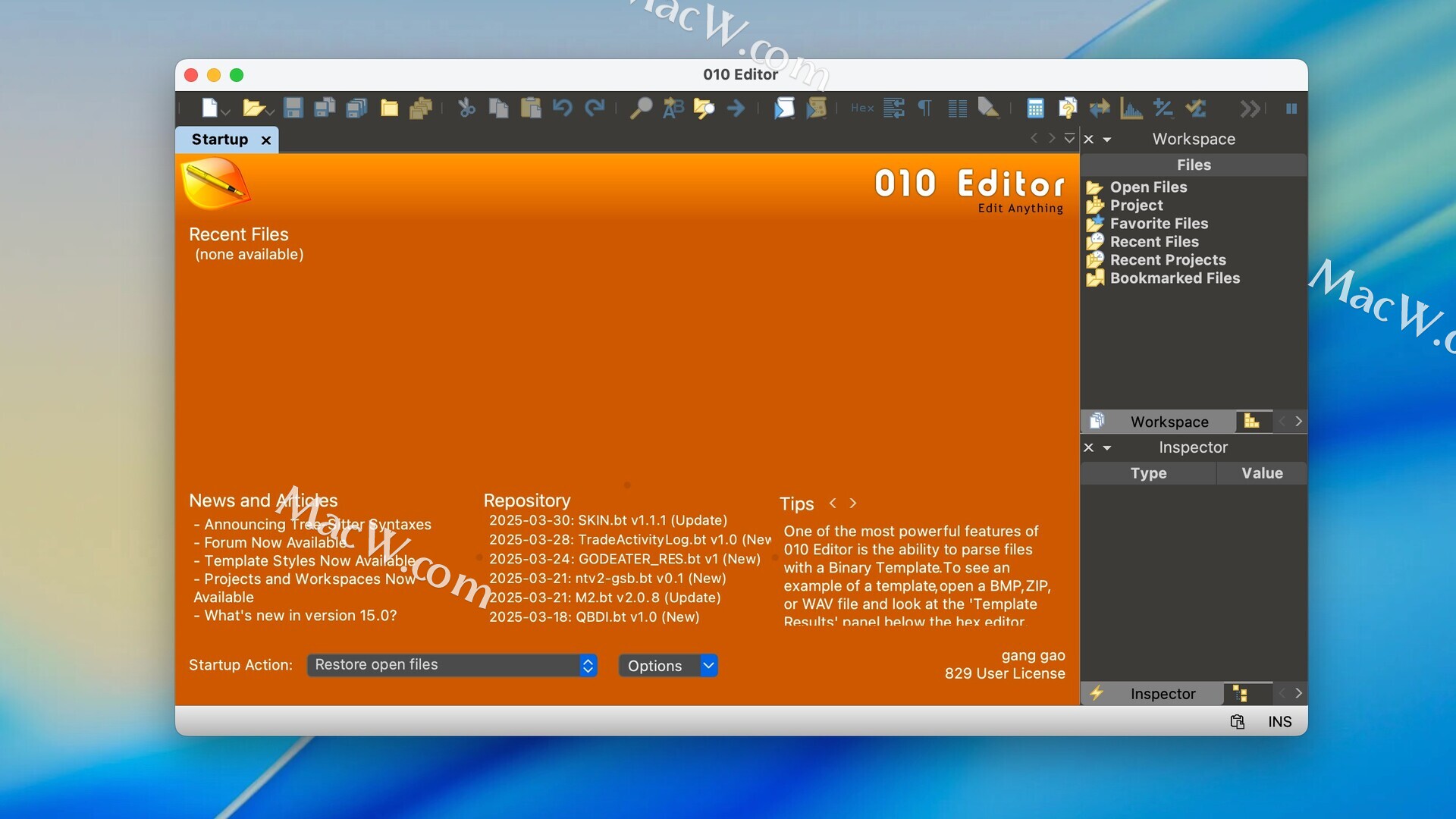Click the Checksum checkmark sigma icon
This screenshot has height=819, width=1456.
click(1196, 108)
